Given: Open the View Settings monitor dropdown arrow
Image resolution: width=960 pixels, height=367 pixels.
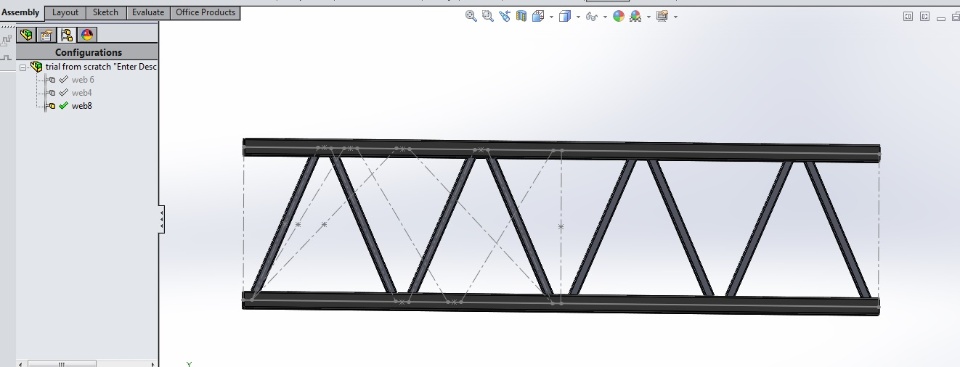Looking at the screenshot, I should point(675,17).
